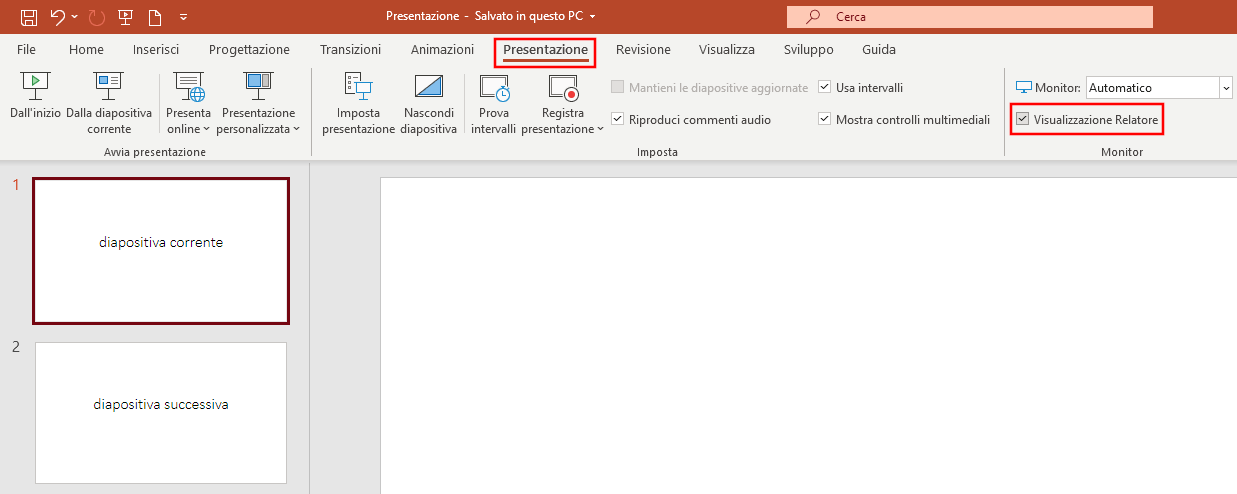The width and height of the screenshot is (1237, 494).
Task: Click the title bar file name dropdown
Action: [x=593, y=17]
